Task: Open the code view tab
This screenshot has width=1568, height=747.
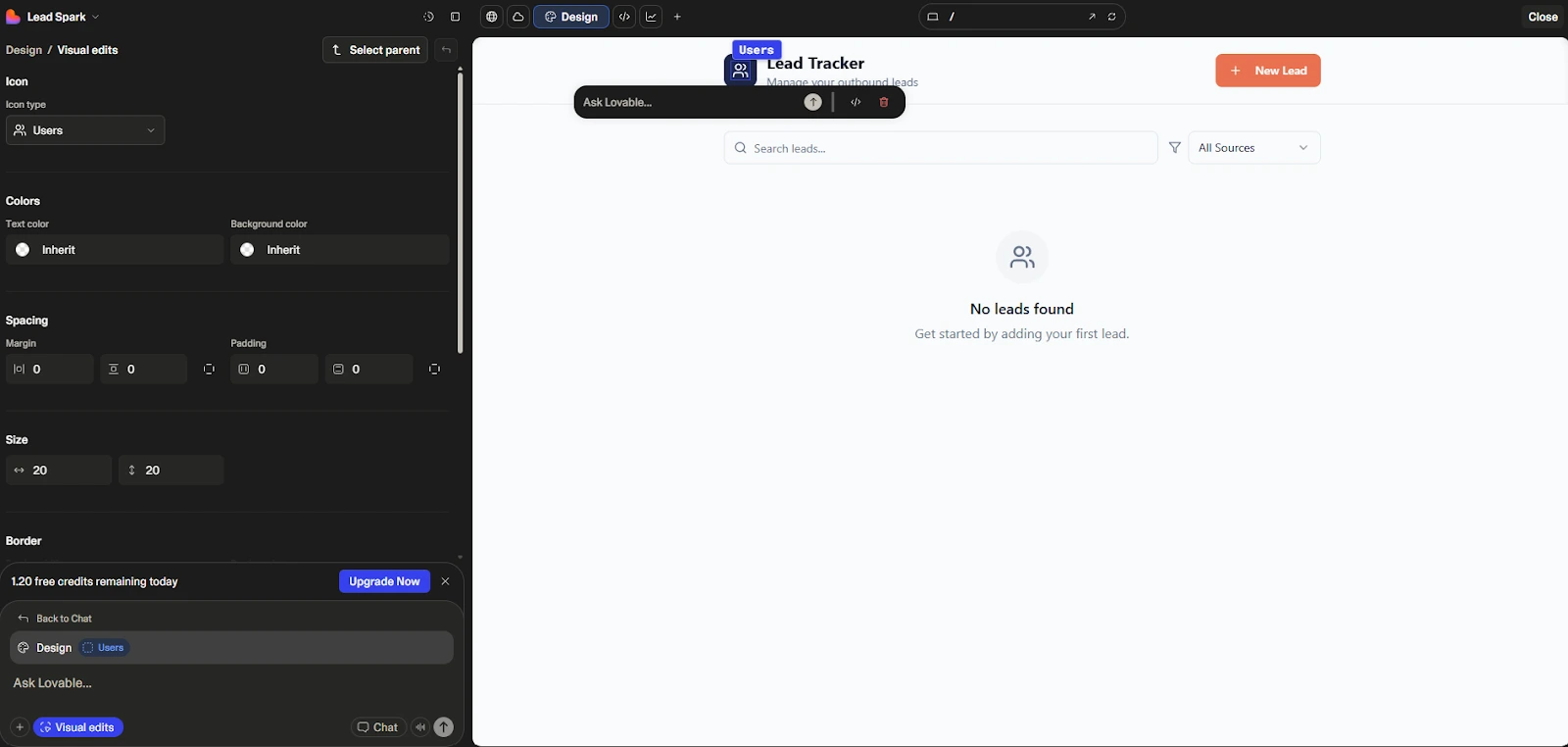Action: tap(624, 17)
